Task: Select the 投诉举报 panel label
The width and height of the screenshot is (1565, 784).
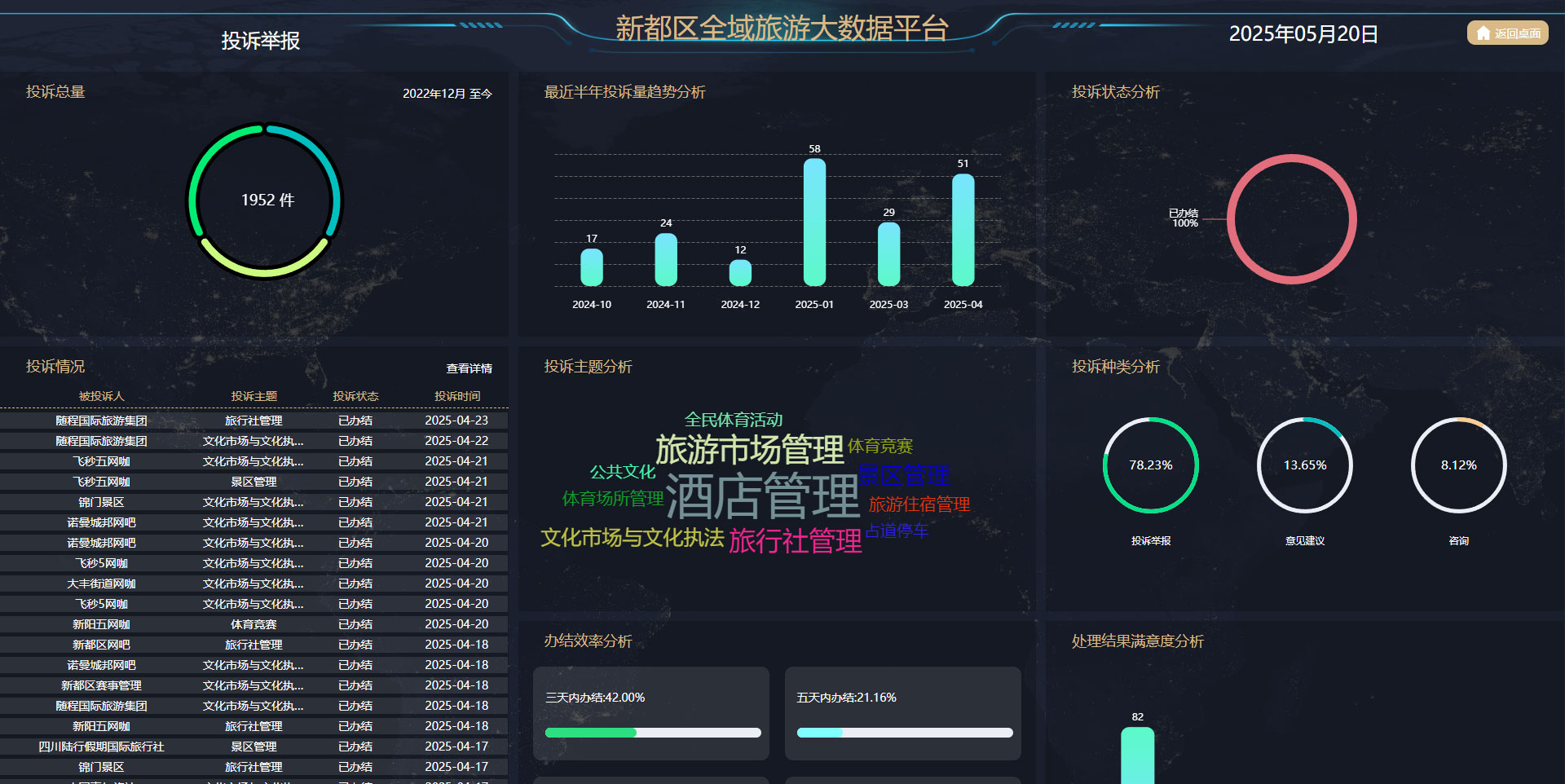Action: coord(259,40)
